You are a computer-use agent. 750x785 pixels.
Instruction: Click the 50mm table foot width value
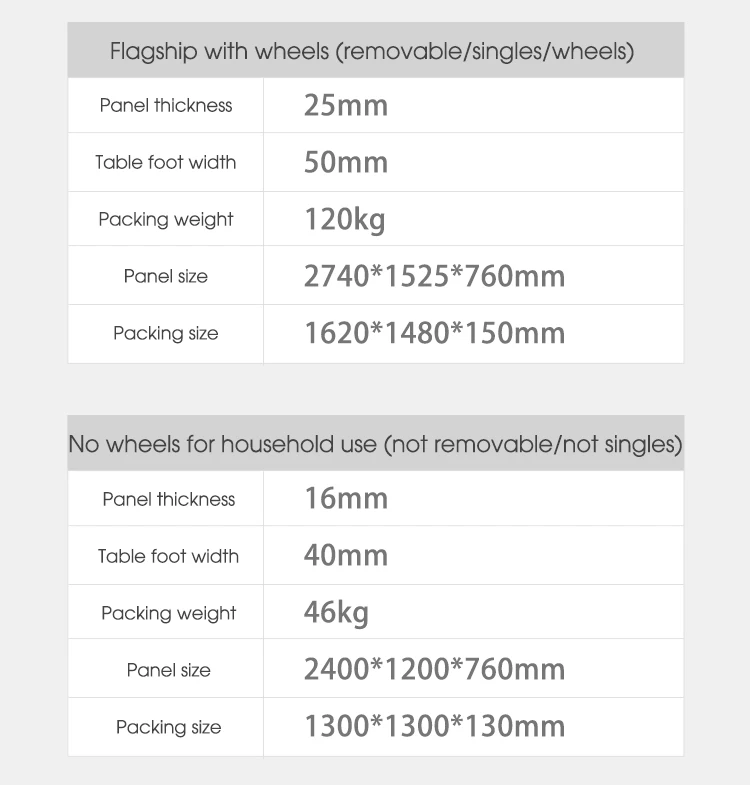point(345,162)
